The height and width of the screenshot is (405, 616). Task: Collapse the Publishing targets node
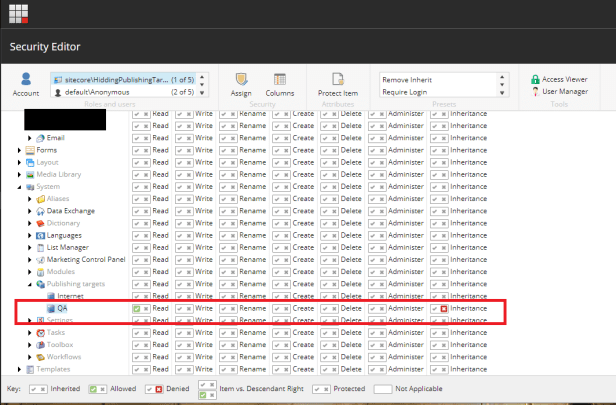point(30,284)
